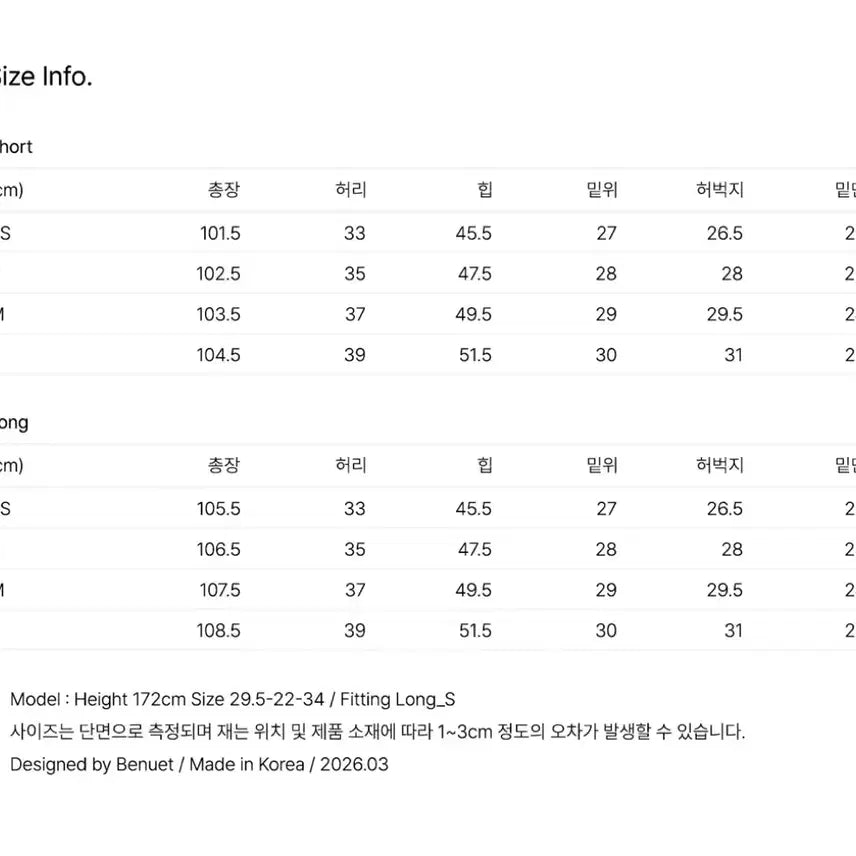This screenshot has width=856, height=856.
Task: Click the 밑위 header in Short table
Action: (602, 189)
